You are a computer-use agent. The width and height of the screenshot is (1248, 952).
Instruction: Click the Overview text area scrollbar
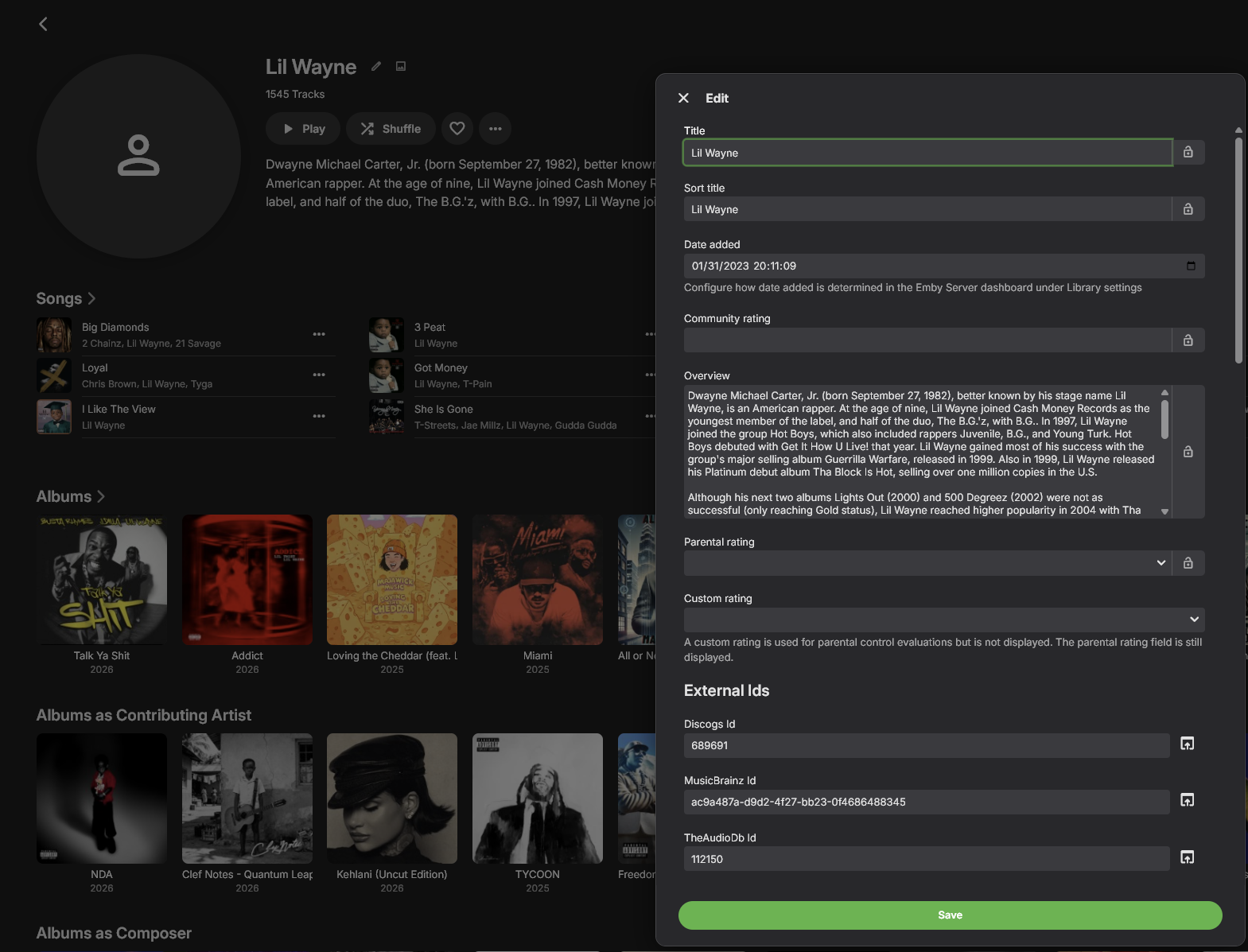click(x=1164, y=419)
